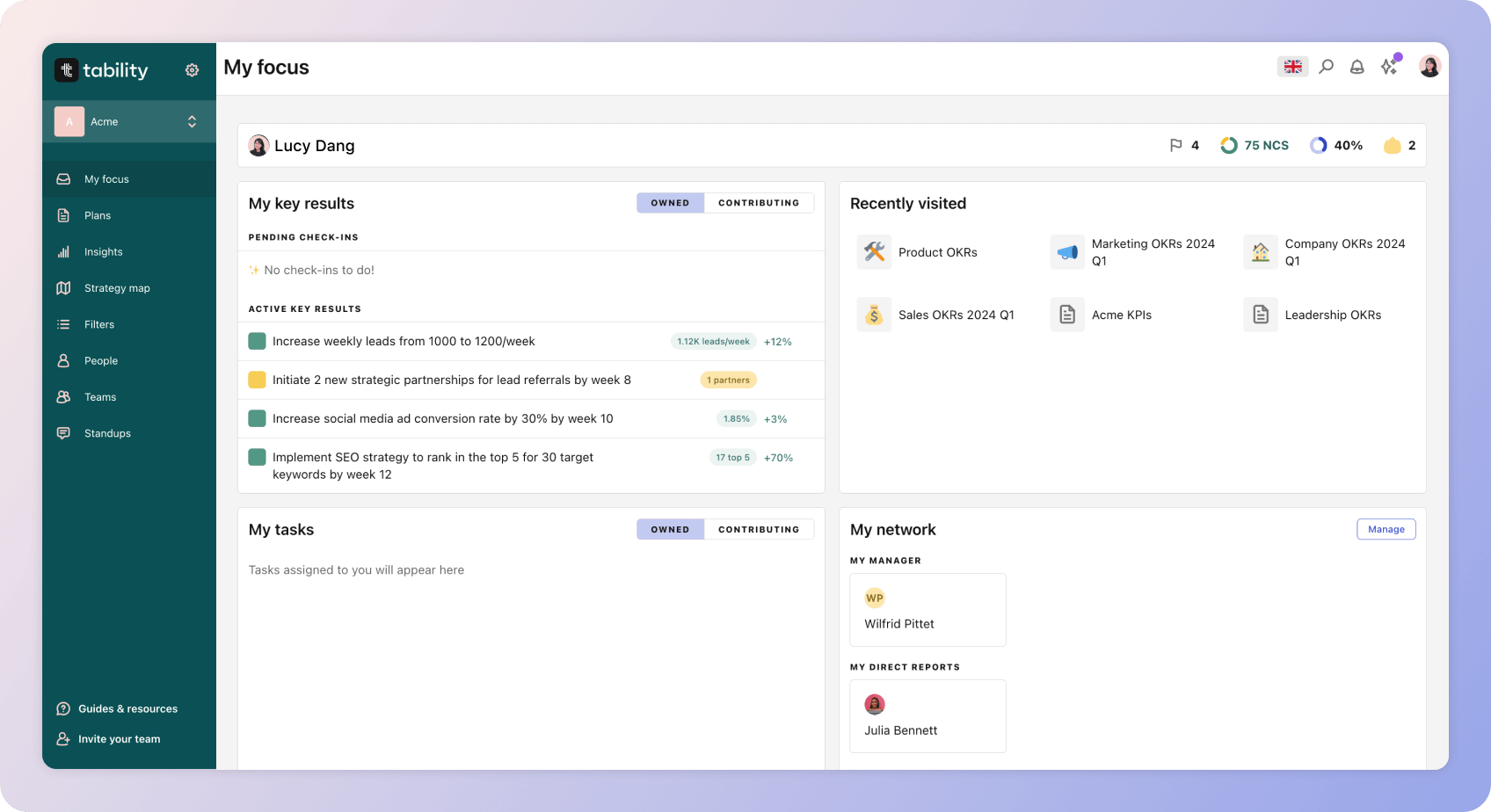Open Leadership OKRs document icon
The height and width of the screenshot is (812, 1491).
1261,315
